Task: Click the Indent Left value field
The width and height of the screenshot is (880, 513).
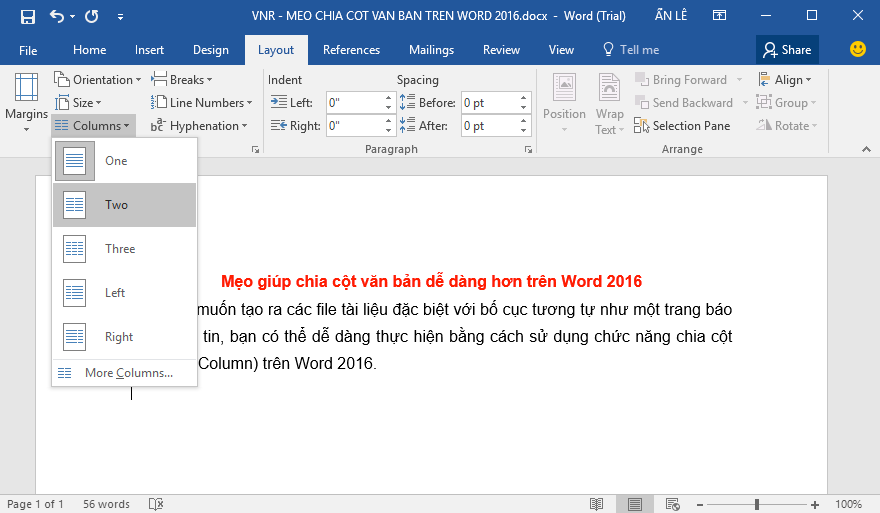Action: click(355, 103)
